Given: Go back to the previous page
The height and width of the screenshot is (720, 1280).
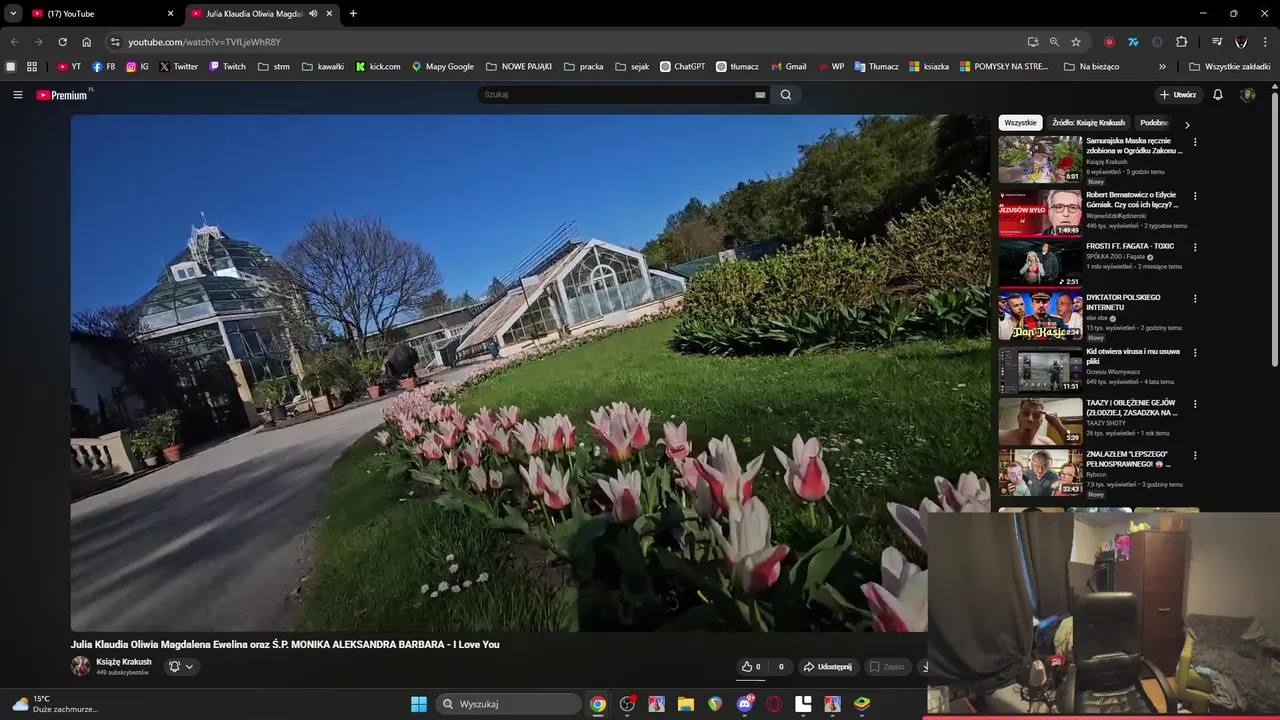Looking at the screenshot, I should 14,42.
